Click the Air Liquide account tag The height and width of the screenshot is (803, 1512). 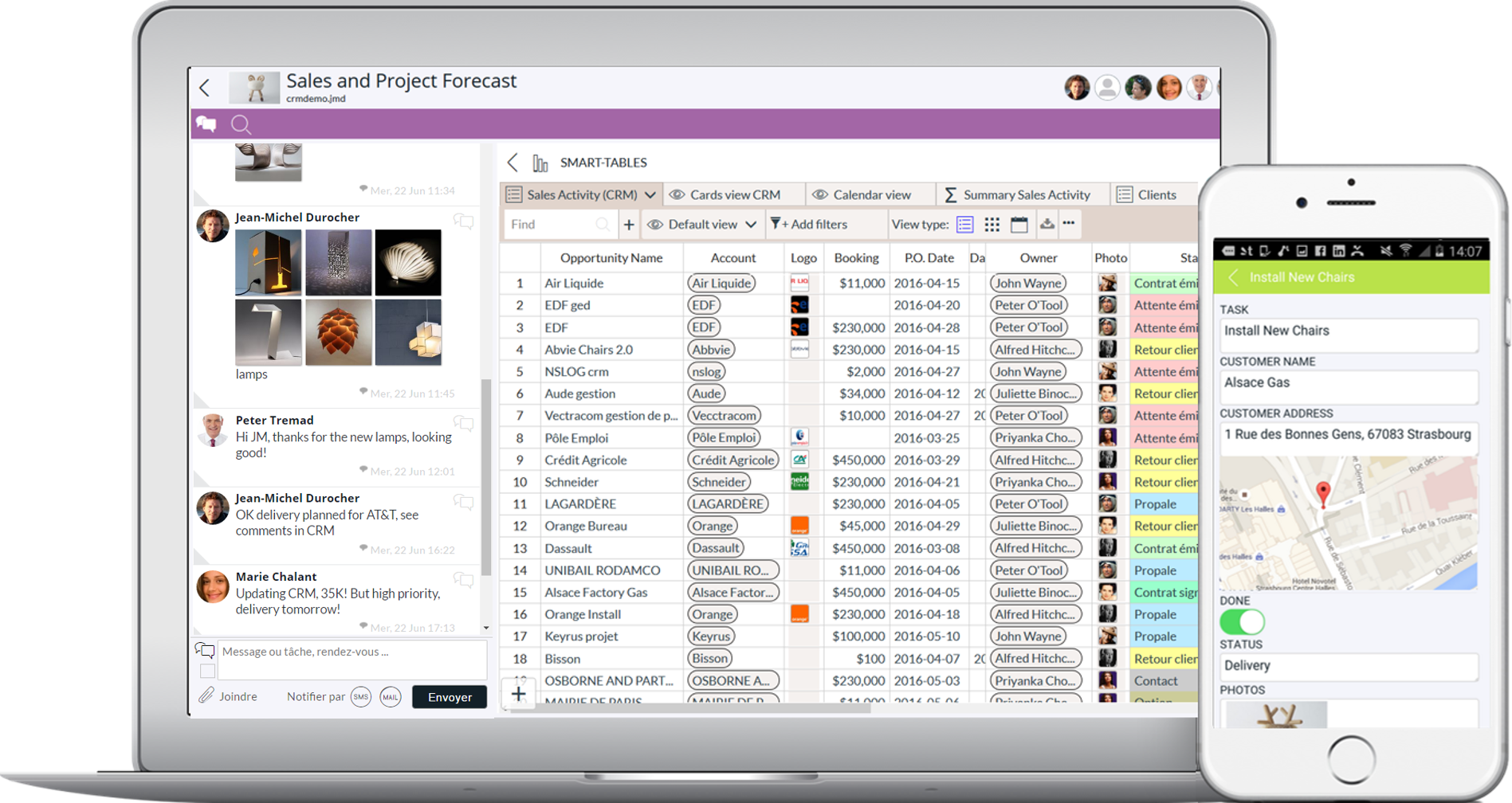pos(721,283)
